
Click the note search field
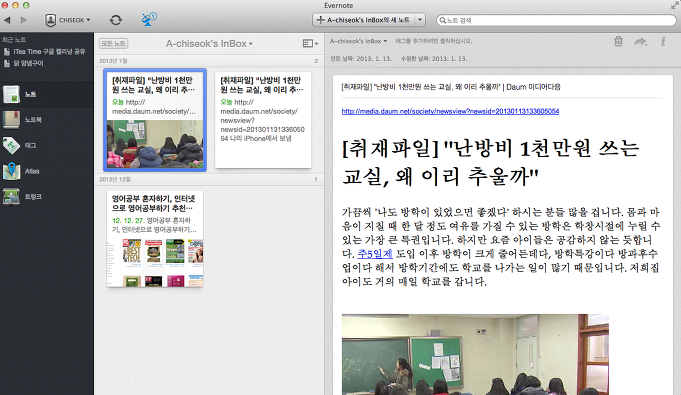click(x=556, y=20)
